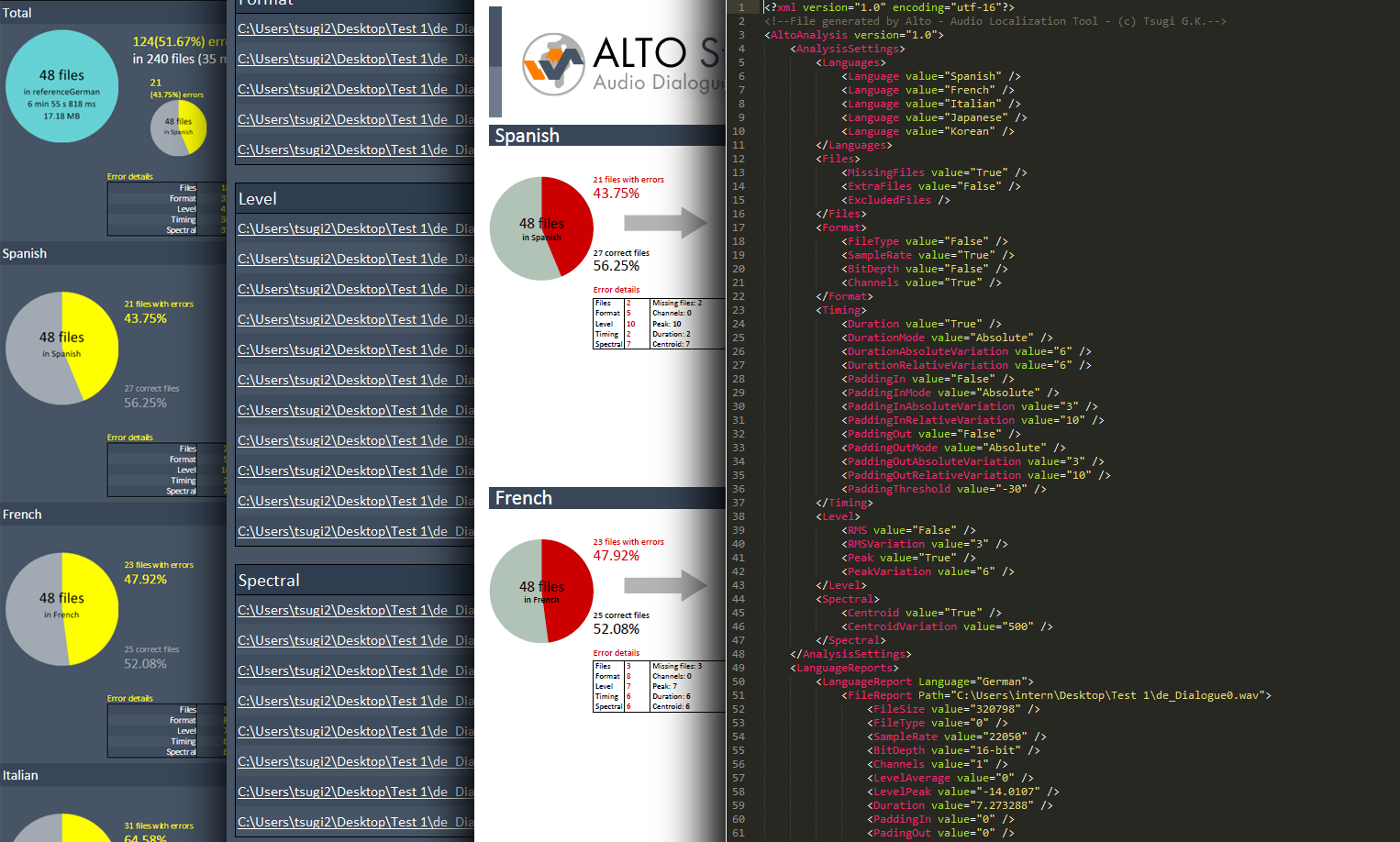This screenshot has height=842, width=1400.
Task: Click the Language value="Spanish" XML line
Action: 931,76
